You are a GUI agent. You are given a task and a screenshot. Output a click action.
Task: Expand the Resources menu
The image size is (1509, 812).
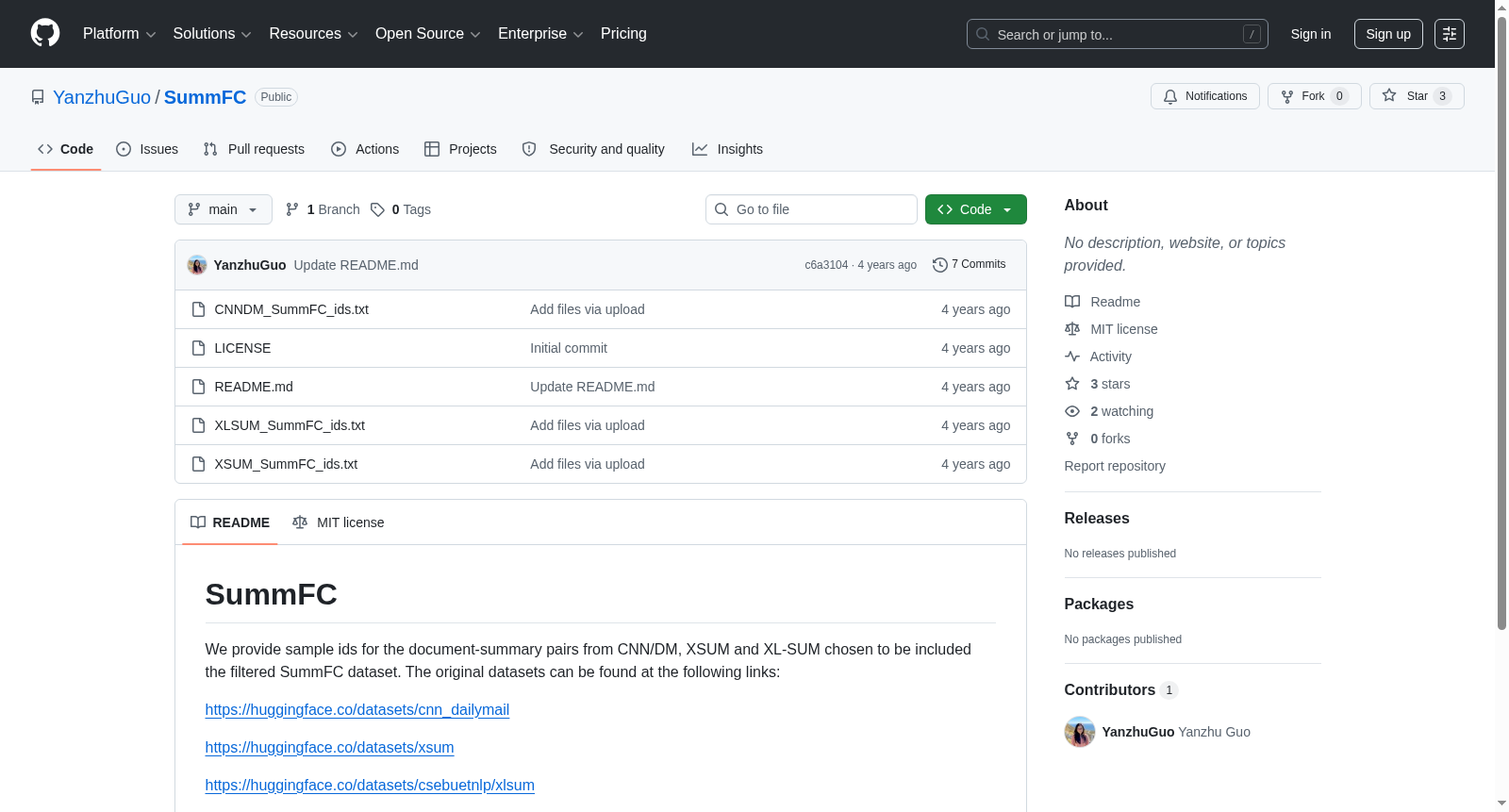[313, 34]
